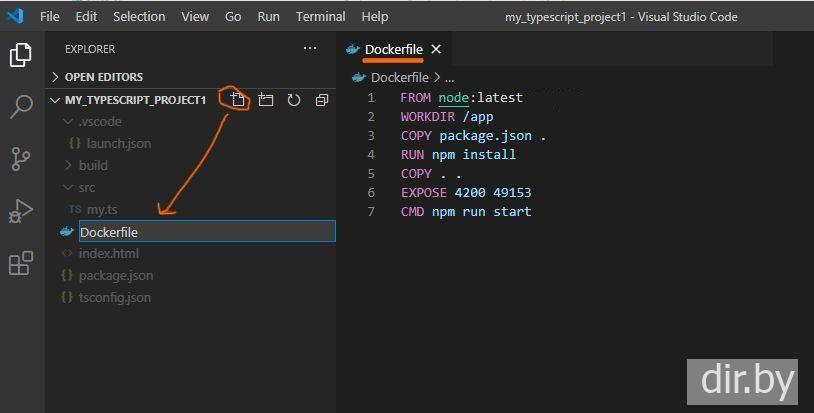Open the Terminal menu
This screenshot has width=814, height=413.
click(x=320, y=17)
